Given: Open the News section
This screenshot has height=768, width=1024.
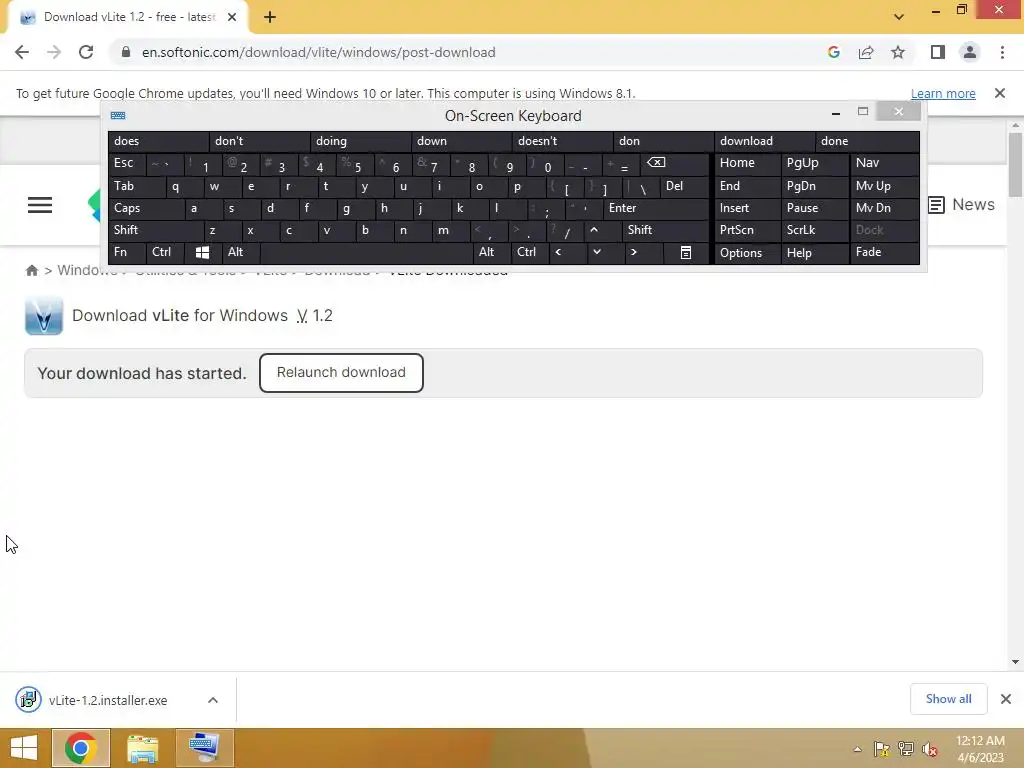Looking at the screenshot, I should [x=961, y=204].
